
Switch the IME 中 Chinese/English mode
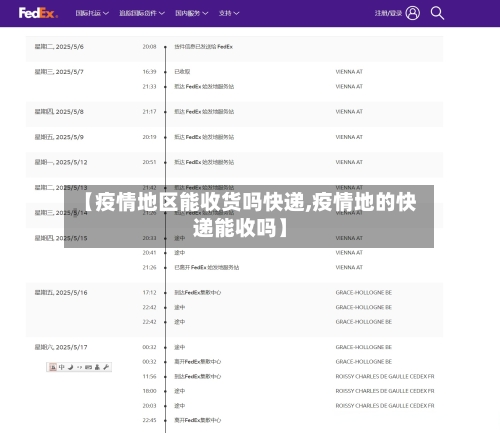pos(62,367)
